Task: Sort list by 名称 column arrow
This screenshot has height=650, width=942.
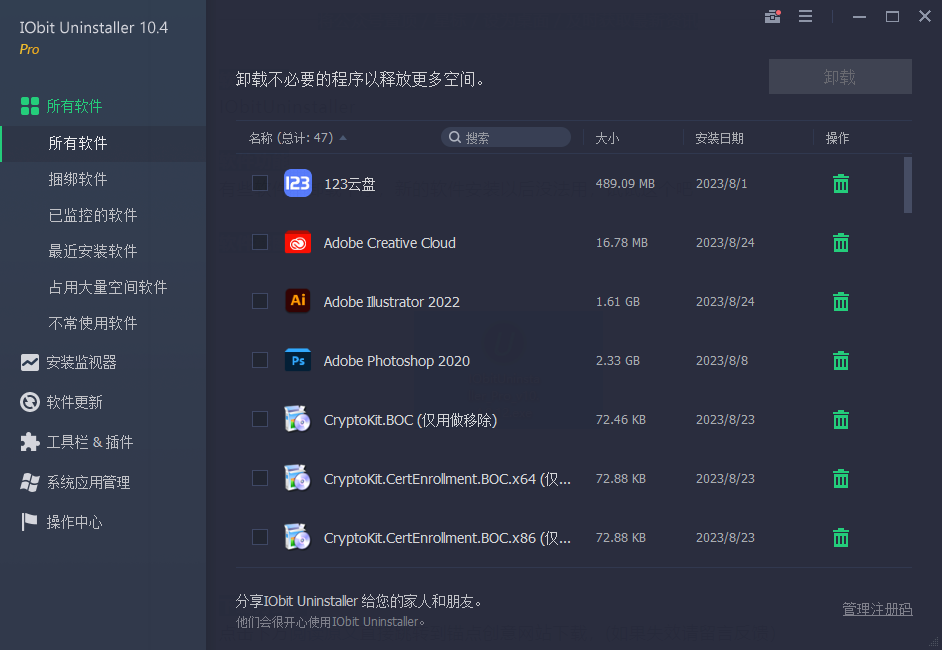Action: coord(343,138)
